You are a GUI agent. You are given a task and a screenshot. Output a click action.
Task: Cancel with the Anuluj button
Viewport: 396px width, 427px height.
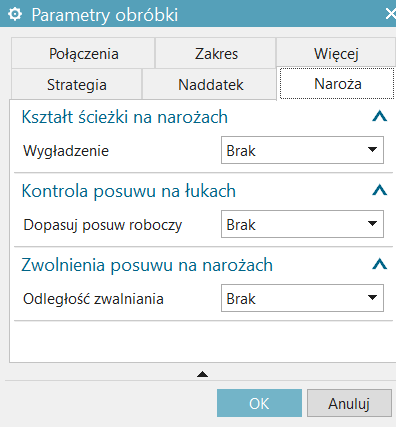pos(349,403)
